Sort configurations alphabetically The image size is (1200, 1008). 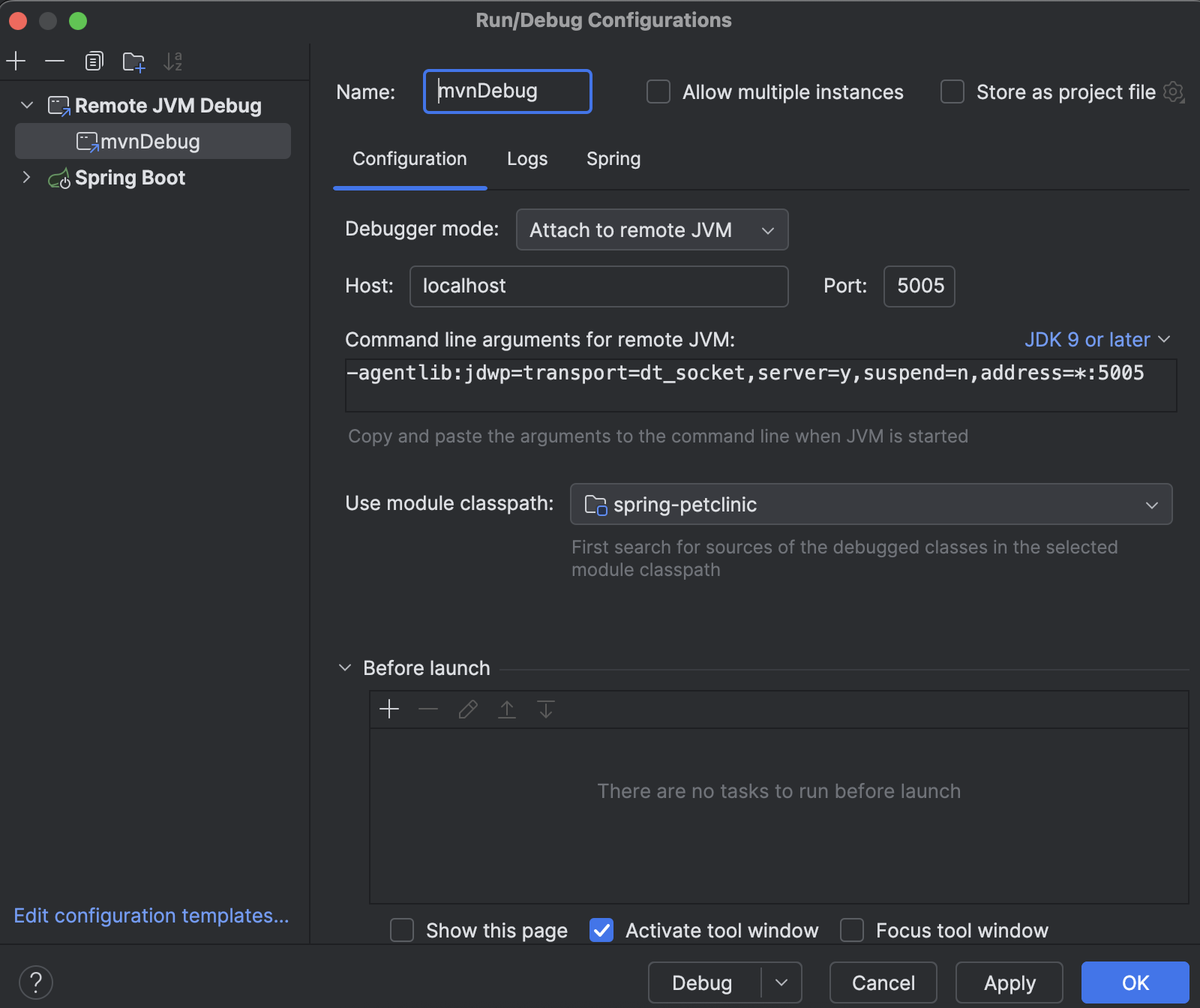(x=173, y=61)
